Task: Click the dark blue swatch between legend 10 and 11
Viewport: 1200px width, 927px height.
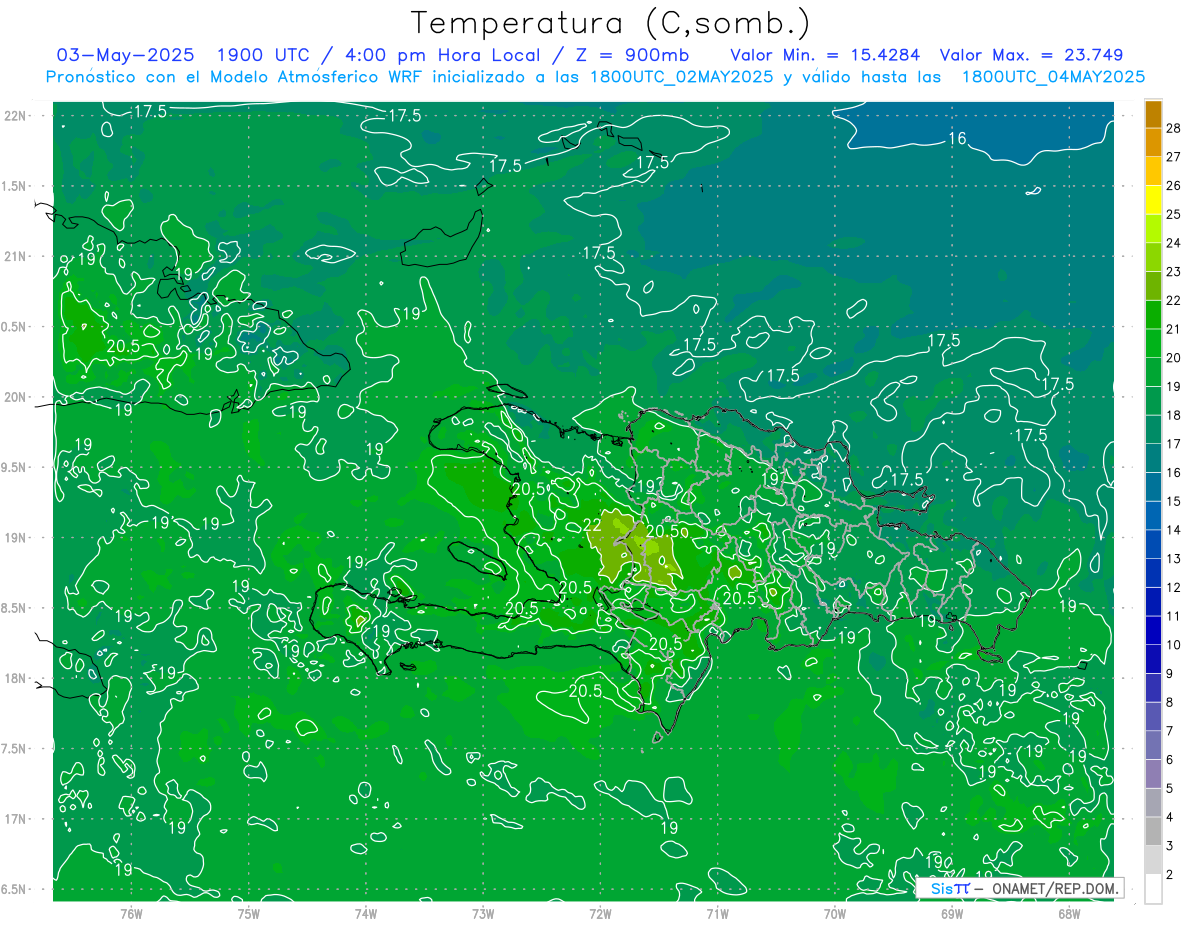Action: tap(1153, 630)
